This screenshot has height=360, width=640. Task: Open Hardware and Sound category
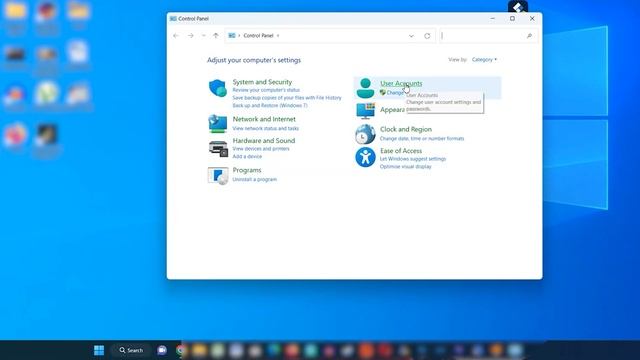coord(264,140)
